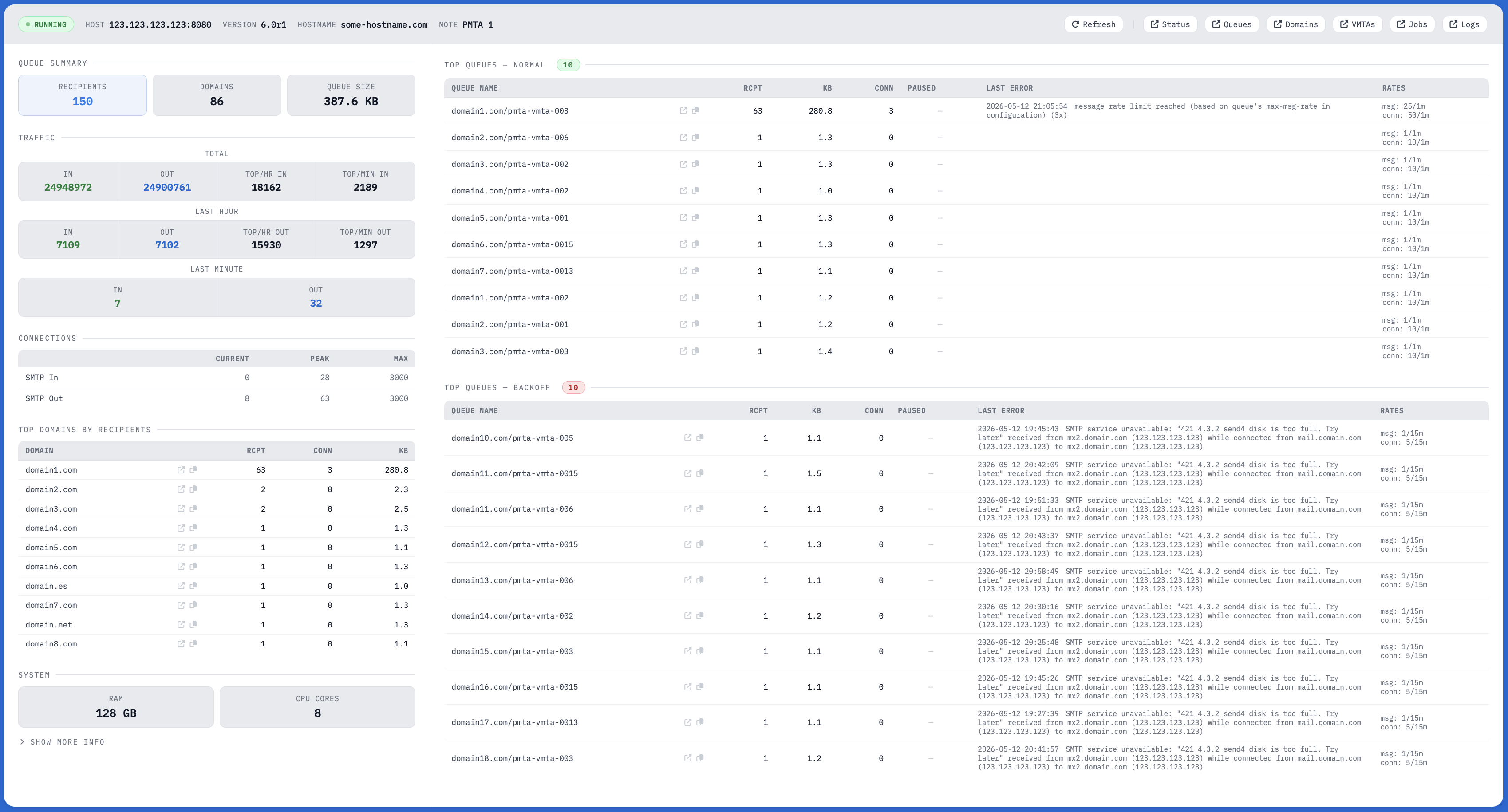Open the Jobs page link

point(1412,24)
